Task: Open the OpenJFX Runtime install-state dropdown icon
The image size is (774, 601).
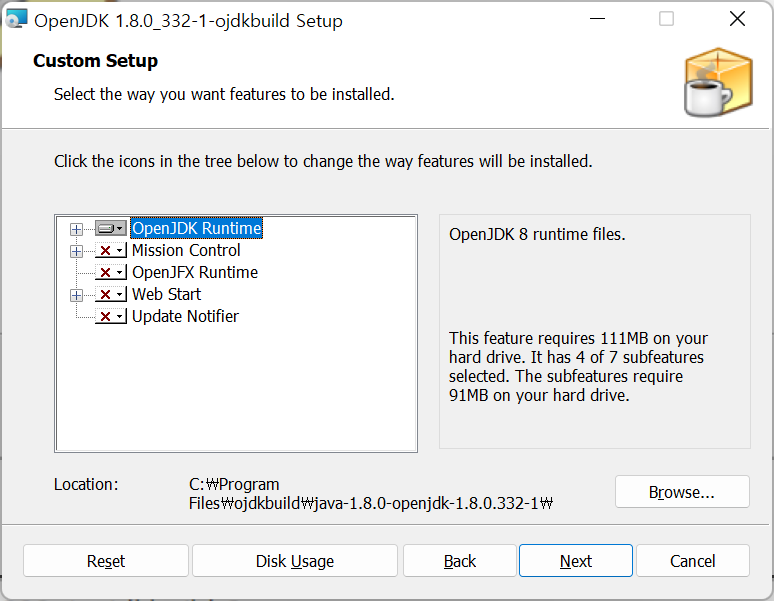Action: [111, 272]
